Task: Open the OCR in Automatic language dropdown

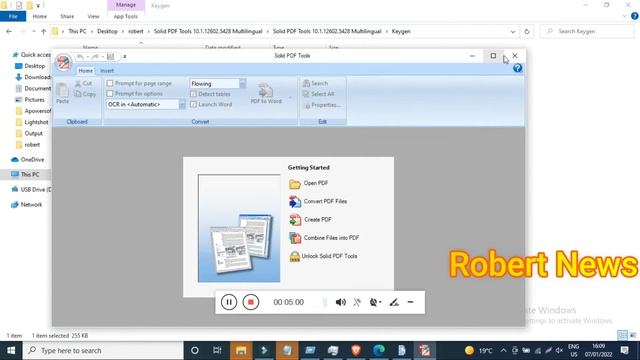Action: [x=182, y=104]
